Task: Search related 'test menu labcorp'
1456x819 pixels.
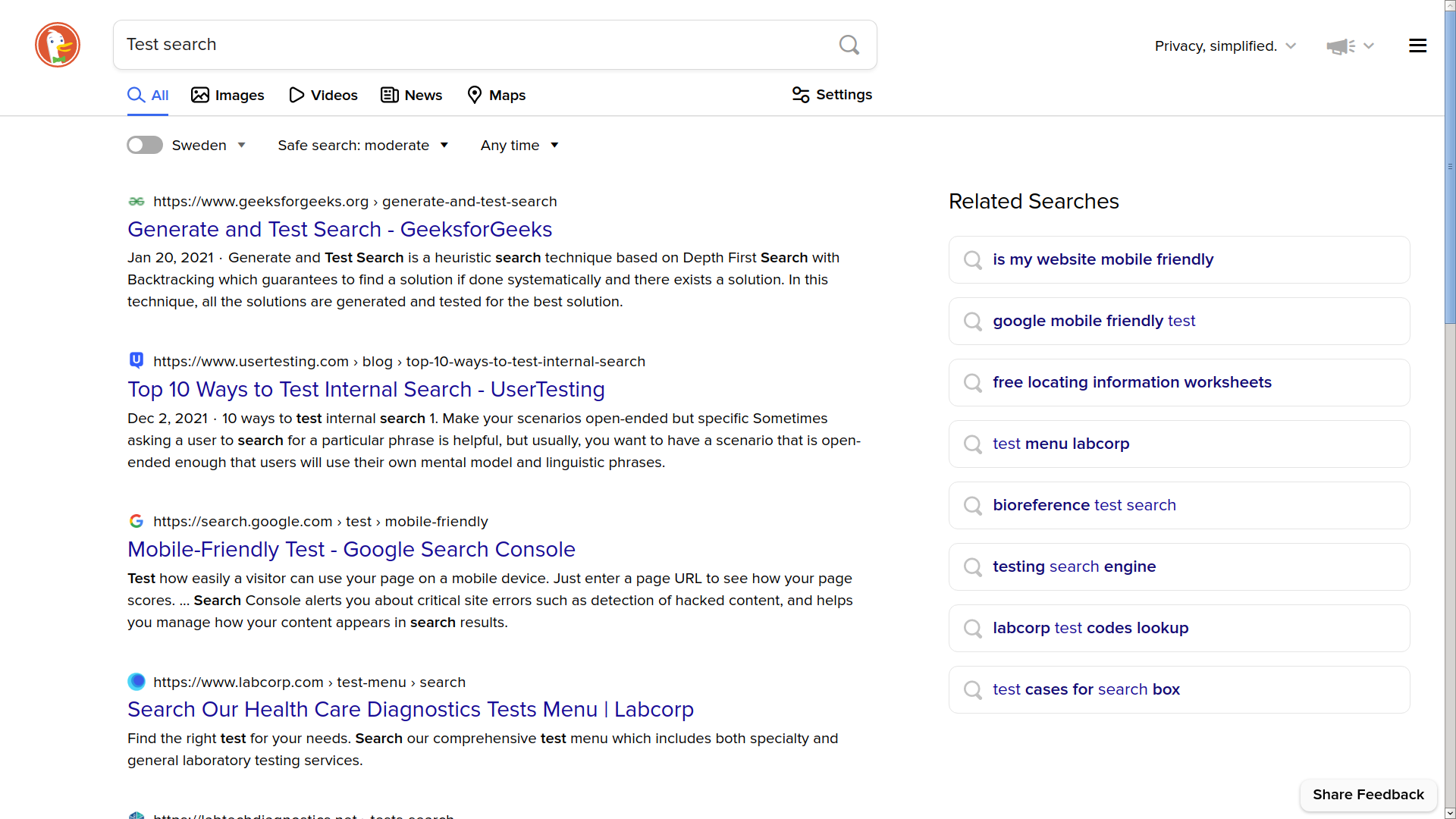Action: tap(1179, 444)
